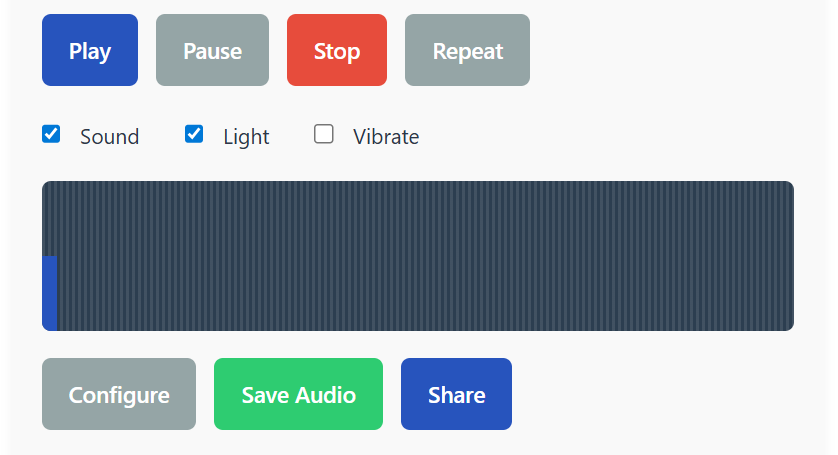Screen dimensions: 838x455
Task: Start playback with Play
Action: [90, 50]
